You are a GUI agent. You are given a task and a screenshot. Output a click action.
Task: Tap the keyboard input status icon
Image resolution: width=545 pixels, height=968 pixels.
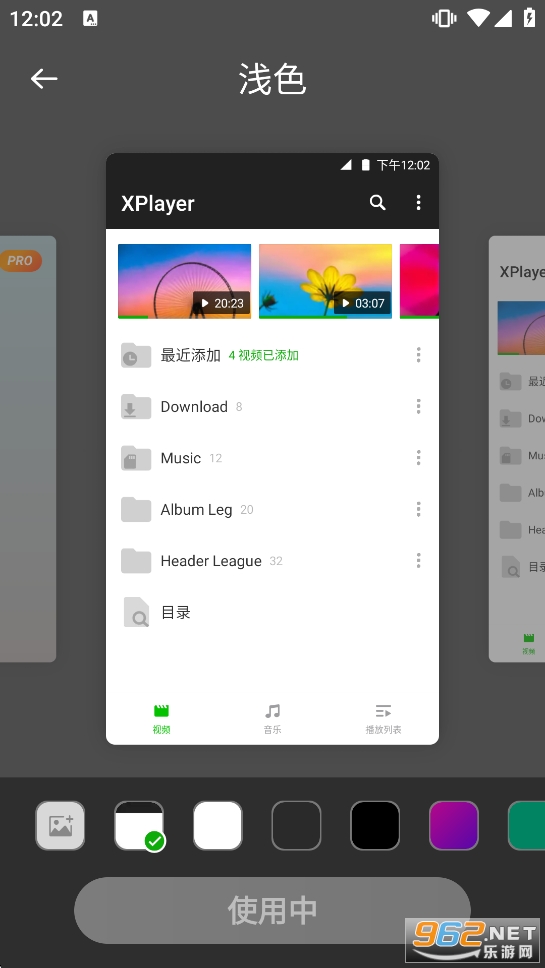point(90,19)
